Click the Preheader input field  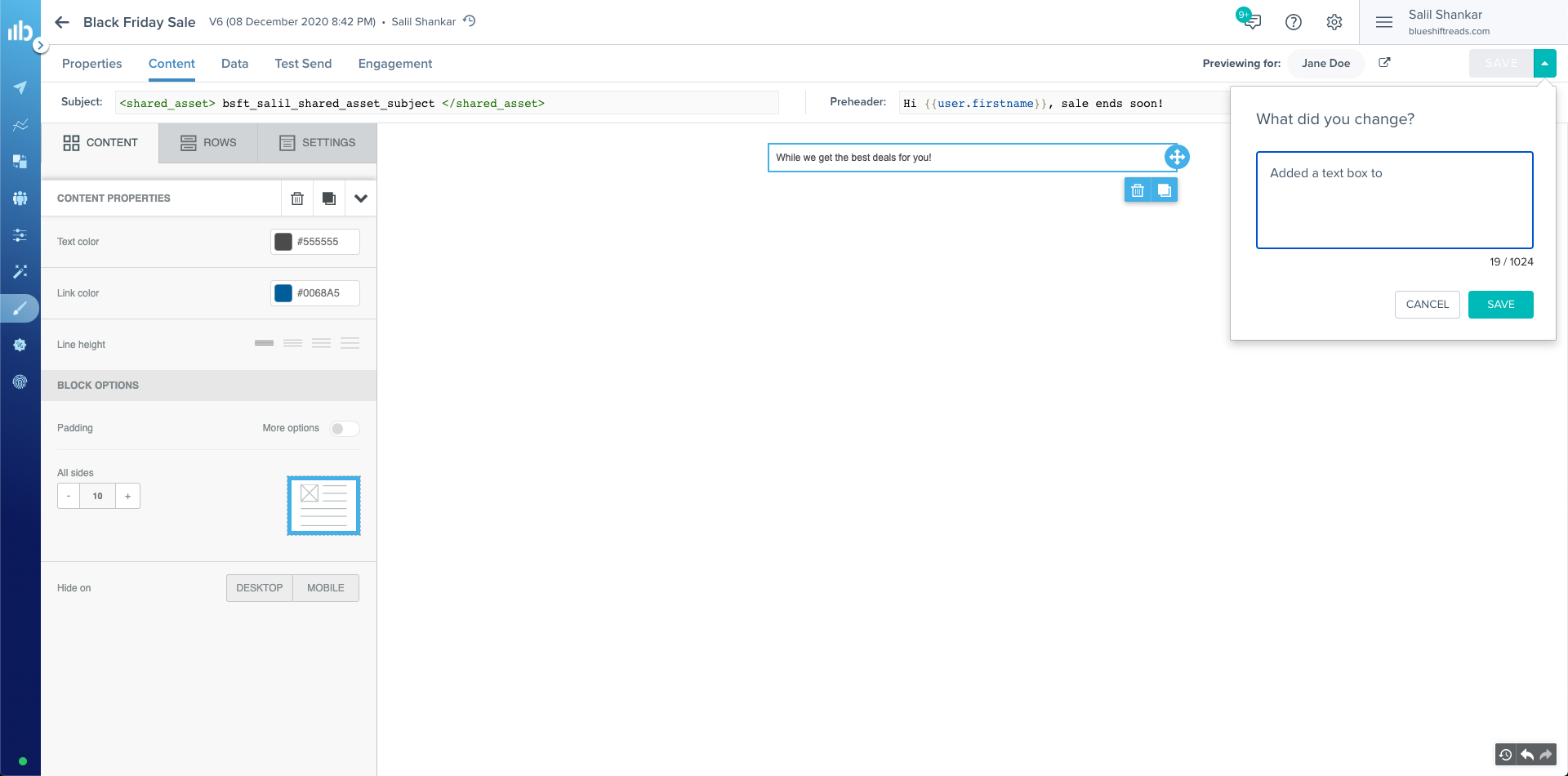tap(1064, 103)
